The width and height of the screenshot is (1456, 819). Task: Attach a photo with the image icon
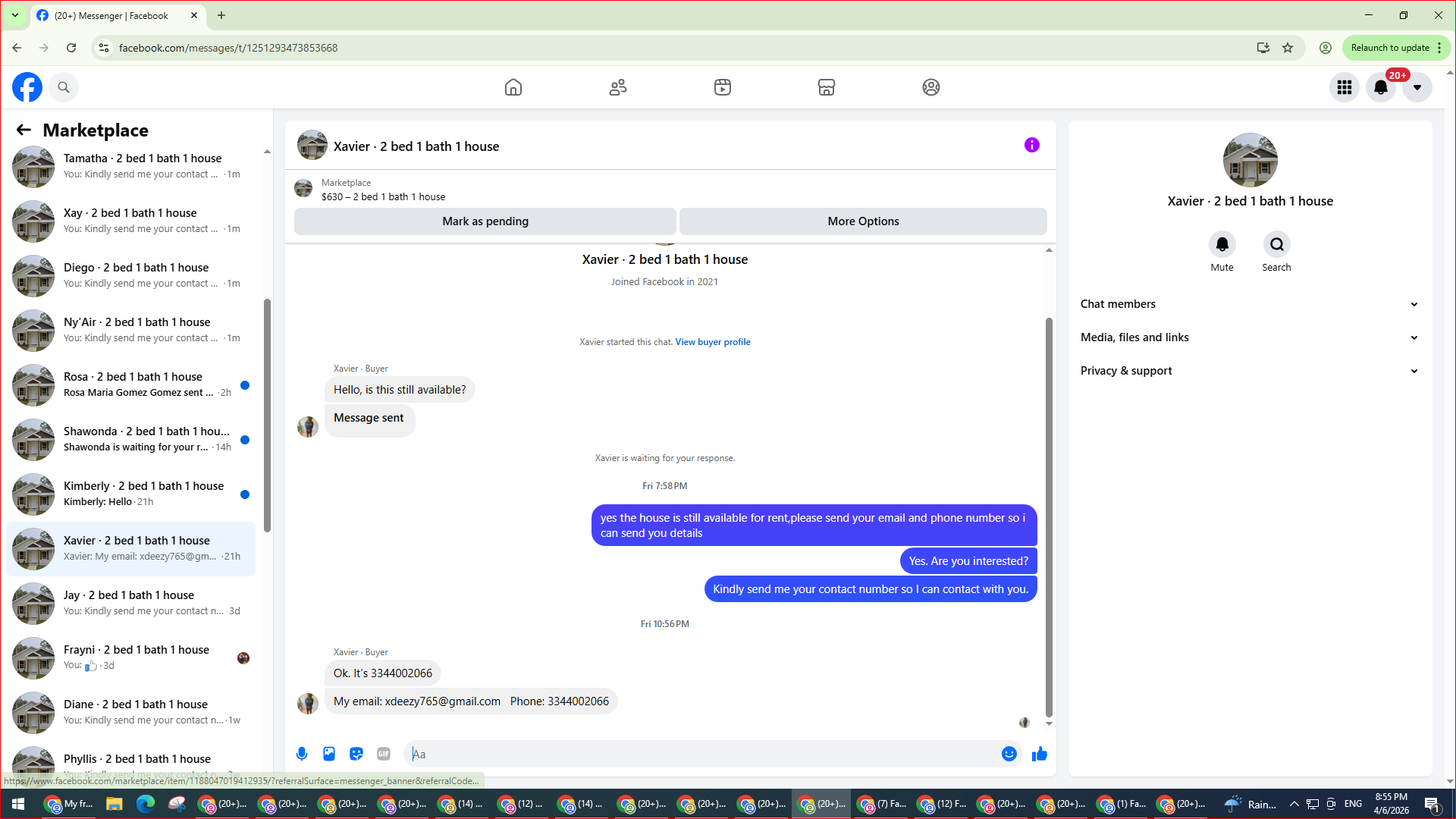pos(329,754)
